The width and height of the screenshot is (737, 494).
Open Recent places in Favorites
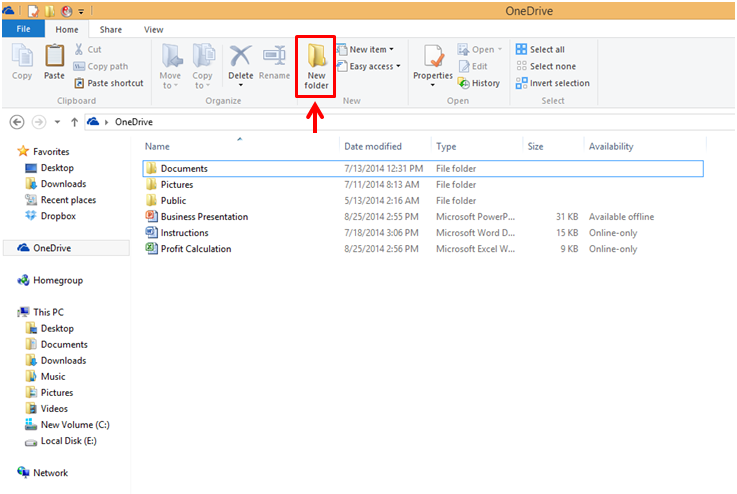[x=60, y=200]
